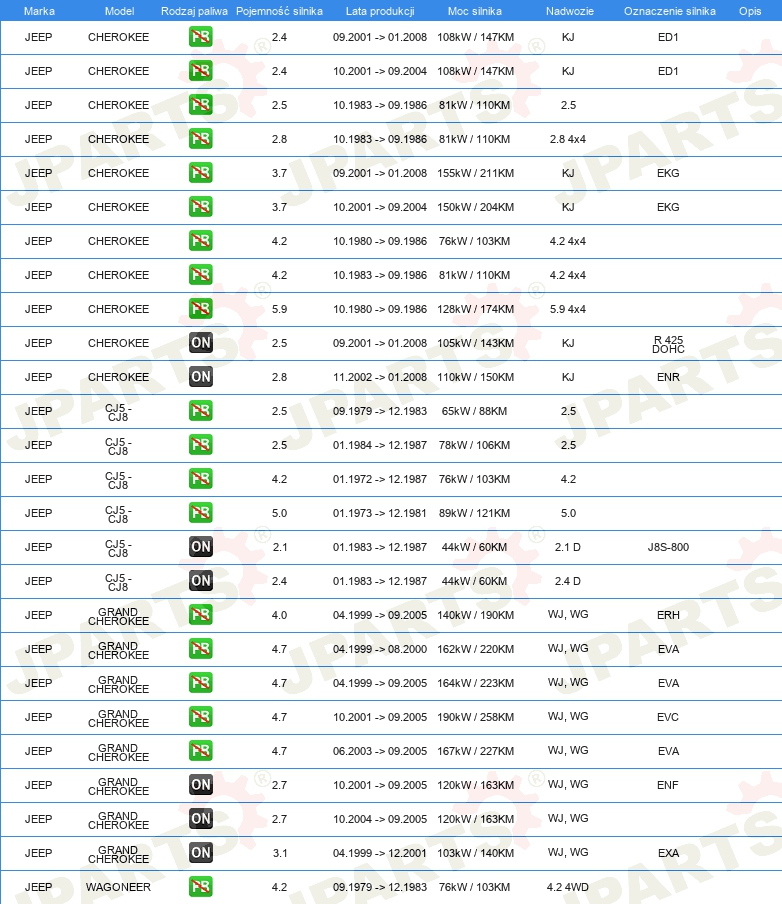Click ON diesel icon in Grand Cherokee EXA row
The image size is (782, 904).
[x=201, y=853]
